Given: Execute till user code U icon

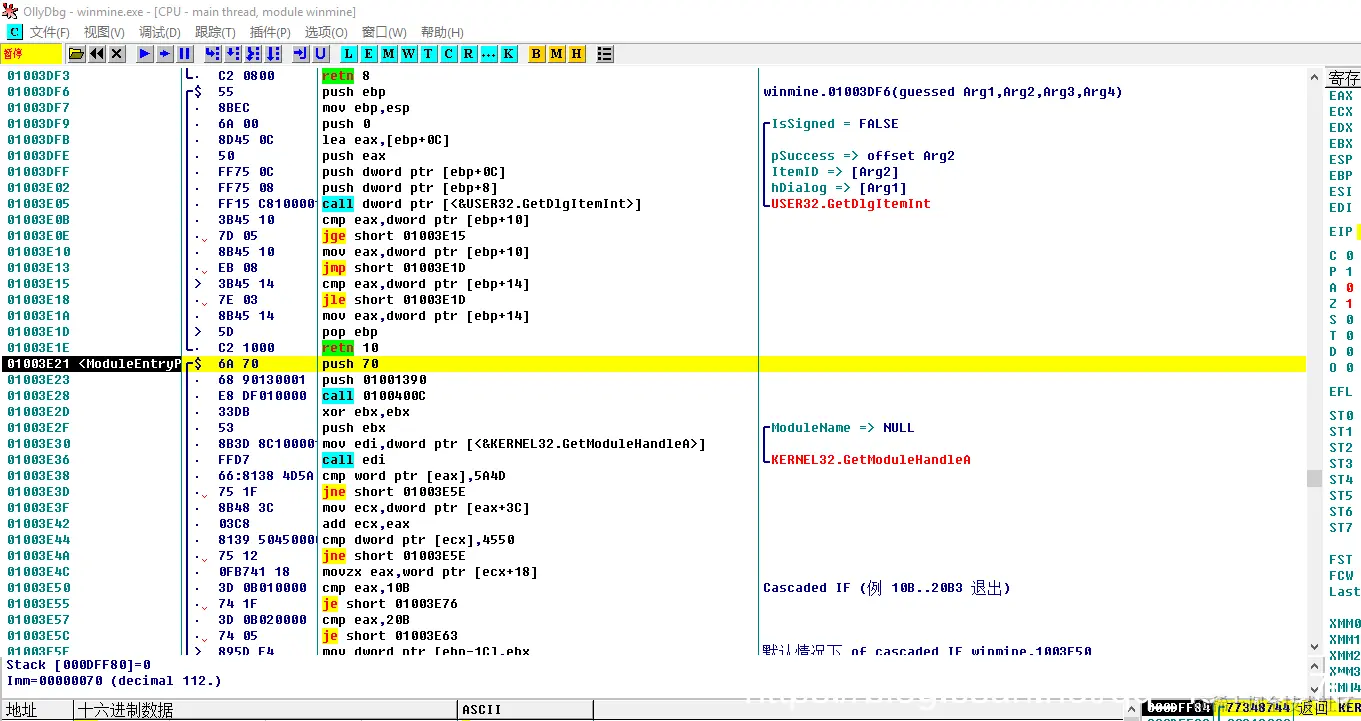Looking at the screenshot, I should (x=320, y=54).
